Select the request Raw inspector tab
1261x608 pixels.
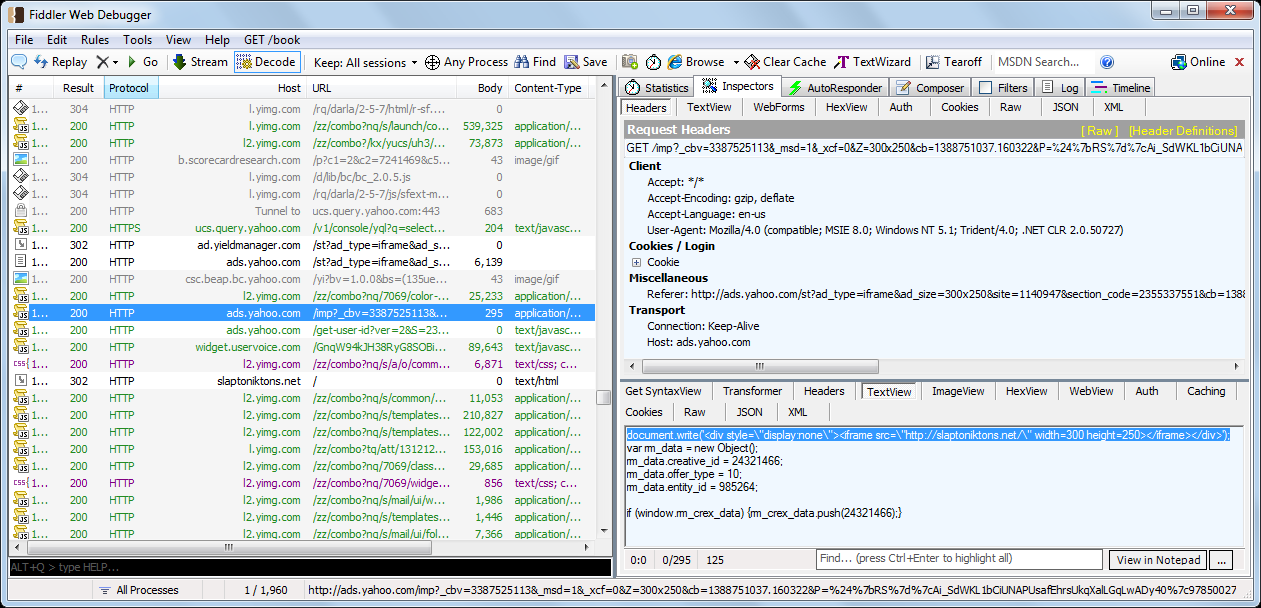(x=1011, y=107)
